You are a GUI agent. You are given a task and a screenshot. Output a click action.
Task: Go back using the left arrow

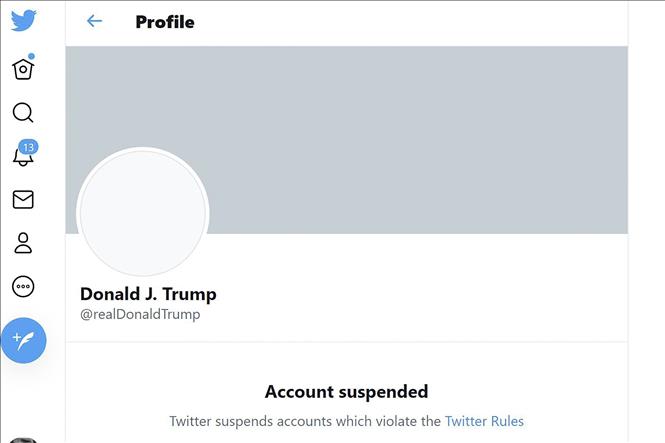coord(95,21)
